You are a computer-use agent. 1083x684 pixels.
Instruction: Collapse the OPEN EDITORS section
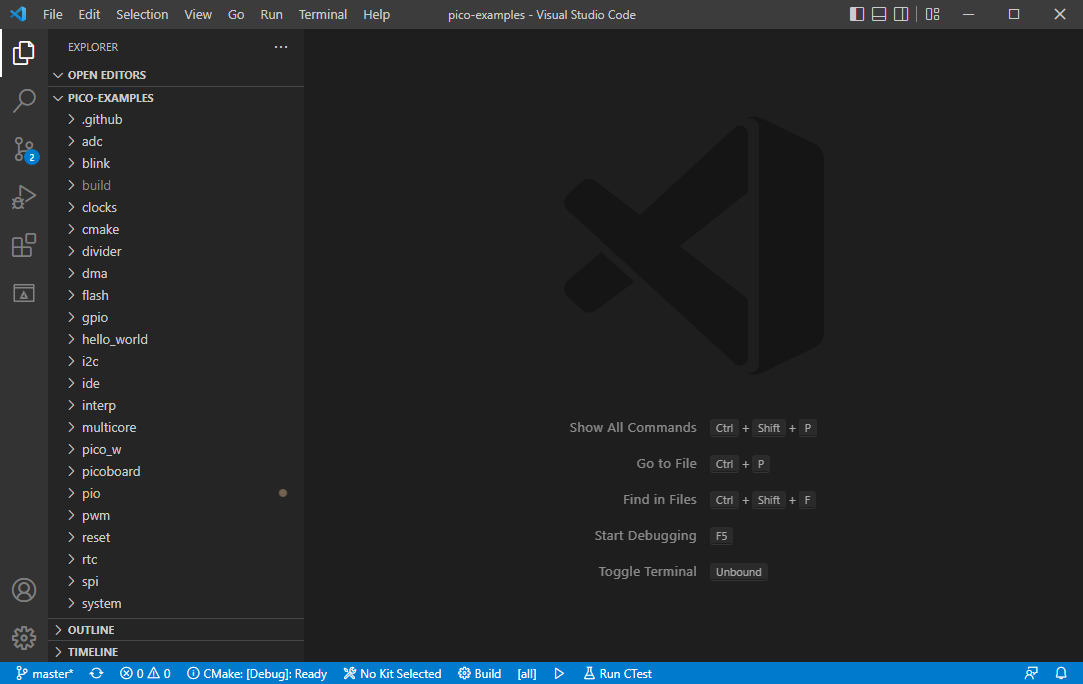click(176, 75)
